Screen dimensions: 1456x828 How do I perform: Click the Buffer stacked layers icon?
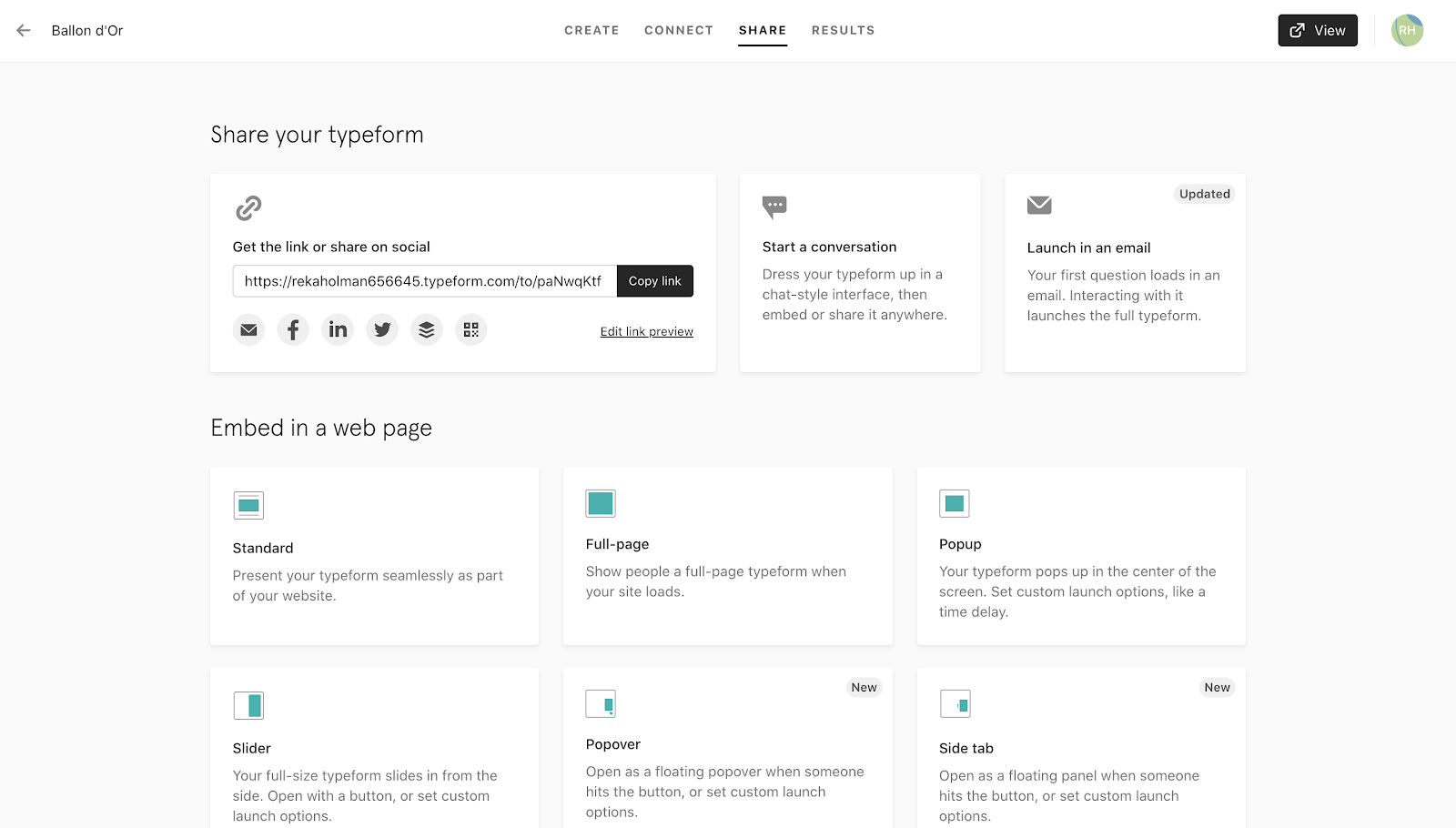(x=427, y=329)
